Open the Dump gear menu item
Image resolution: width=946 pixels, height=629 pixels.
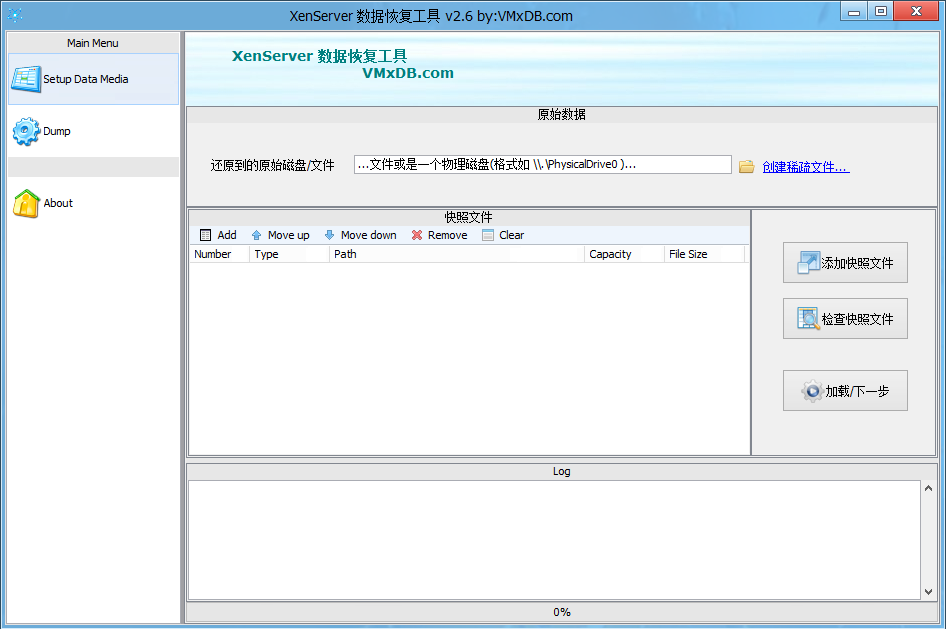click(56, 131)
